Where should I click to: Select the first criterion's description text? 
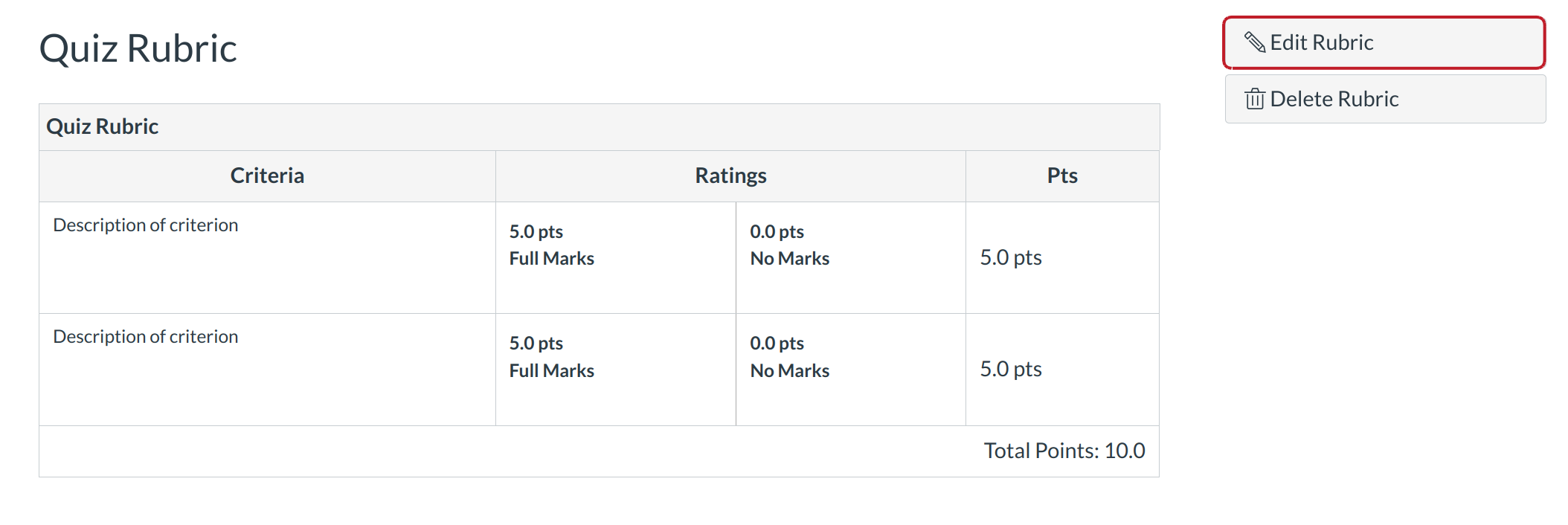146,225
